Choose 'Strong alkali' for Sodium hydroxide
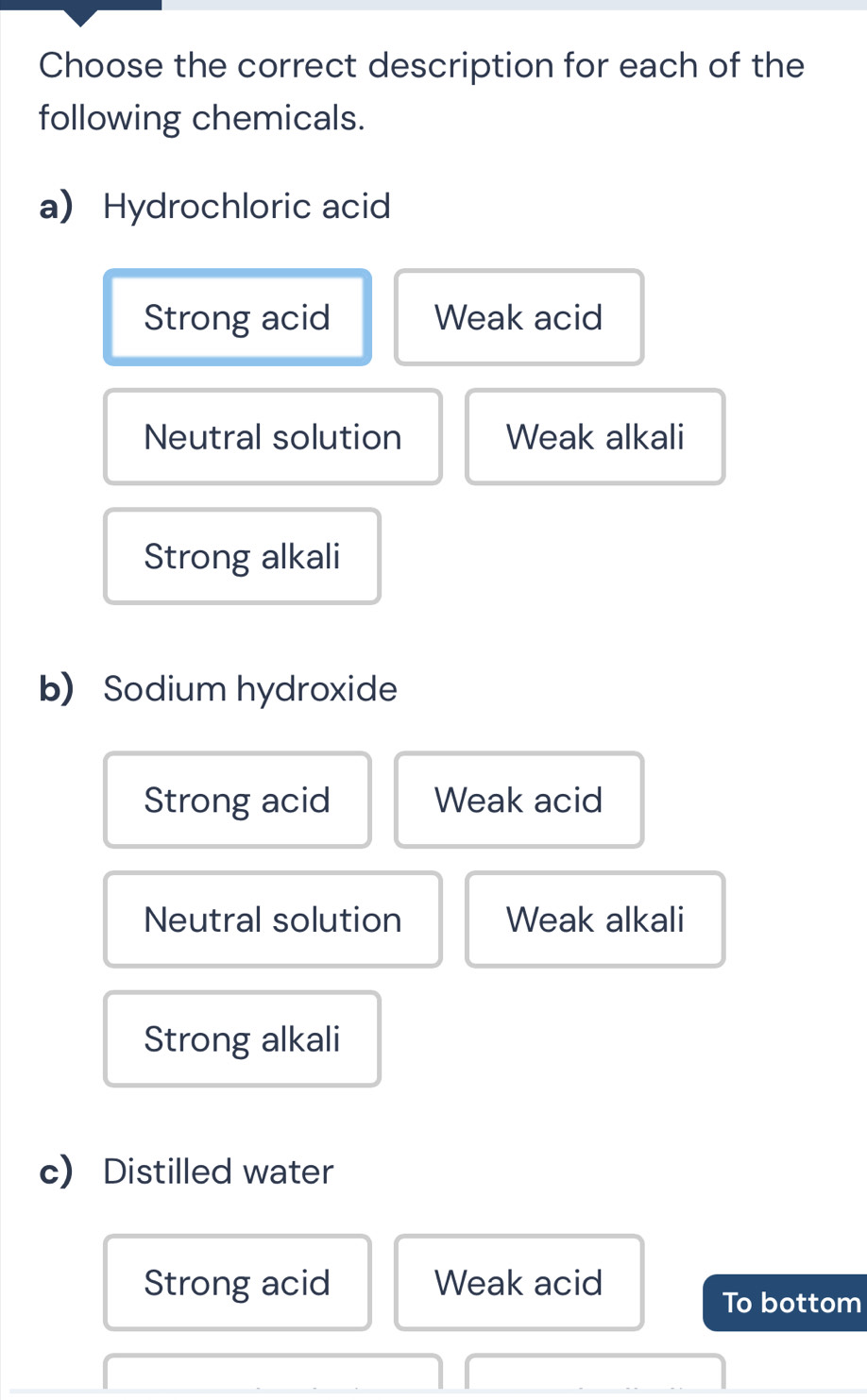This screenshot has width=867, height=1400. (241, 1038)
